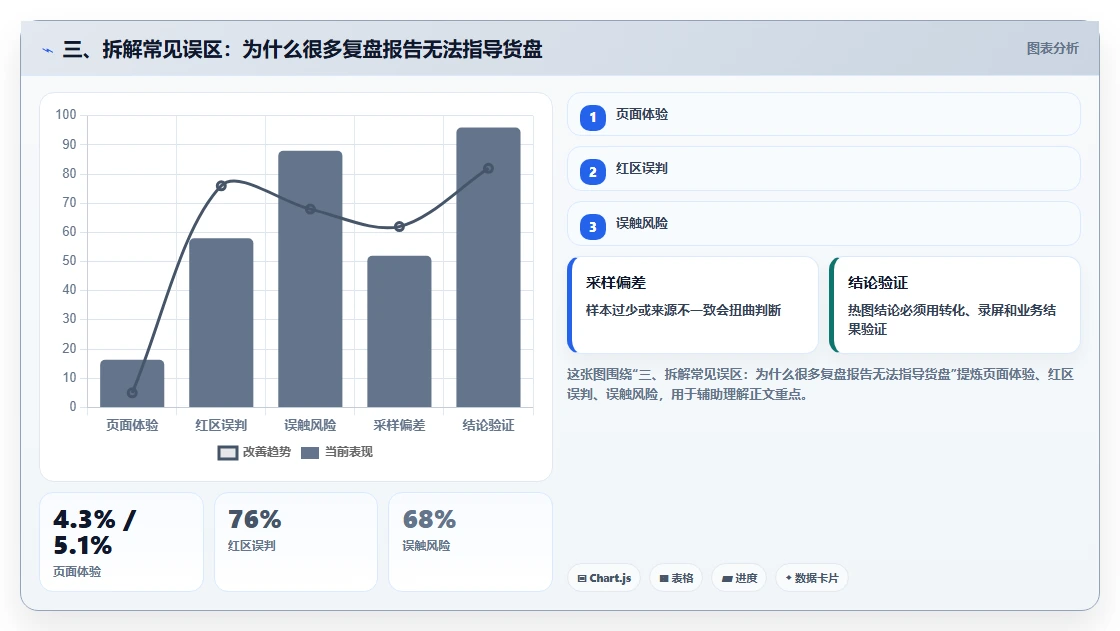Open the 页面体验 list item

[x=824, y=114]
